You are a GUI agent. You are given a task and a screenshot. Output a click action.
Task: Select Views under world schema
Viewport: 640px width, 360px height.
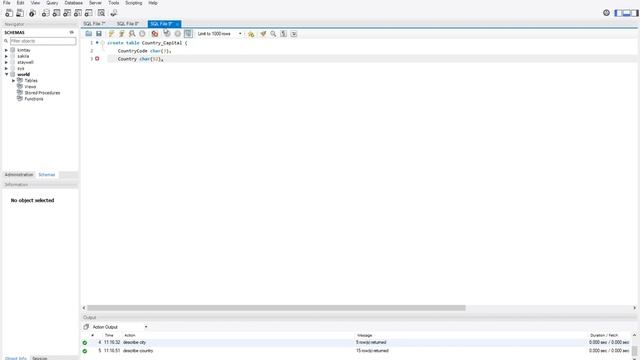[x=30, y=87]
